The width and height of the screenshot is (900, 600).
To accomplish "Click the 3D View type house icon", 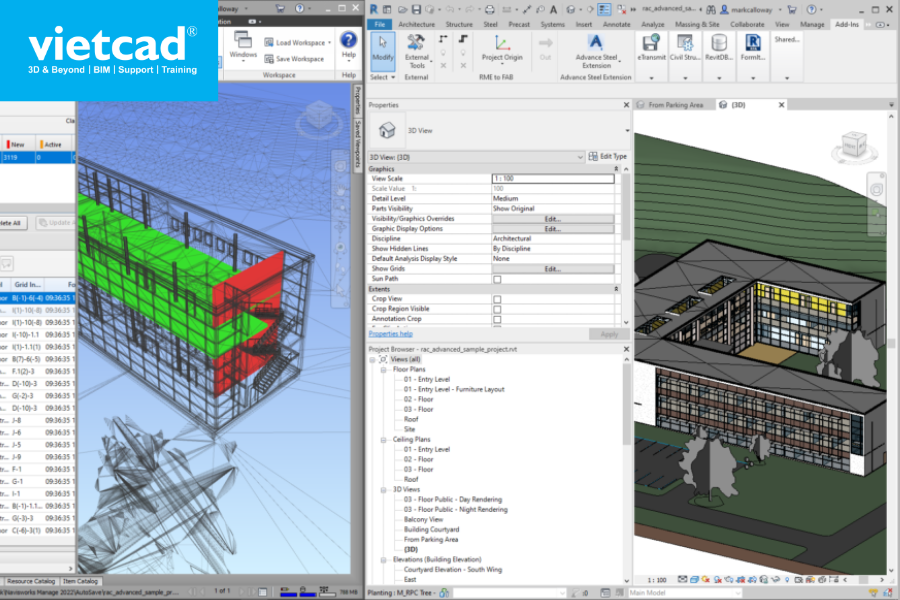I will click(387, 130).
